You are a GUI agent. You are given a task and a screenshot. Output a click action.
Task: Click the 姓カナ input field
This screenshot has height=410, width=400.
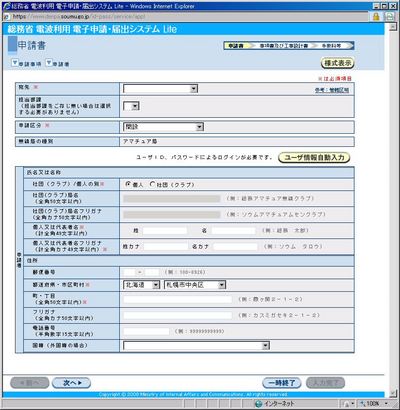166,246
